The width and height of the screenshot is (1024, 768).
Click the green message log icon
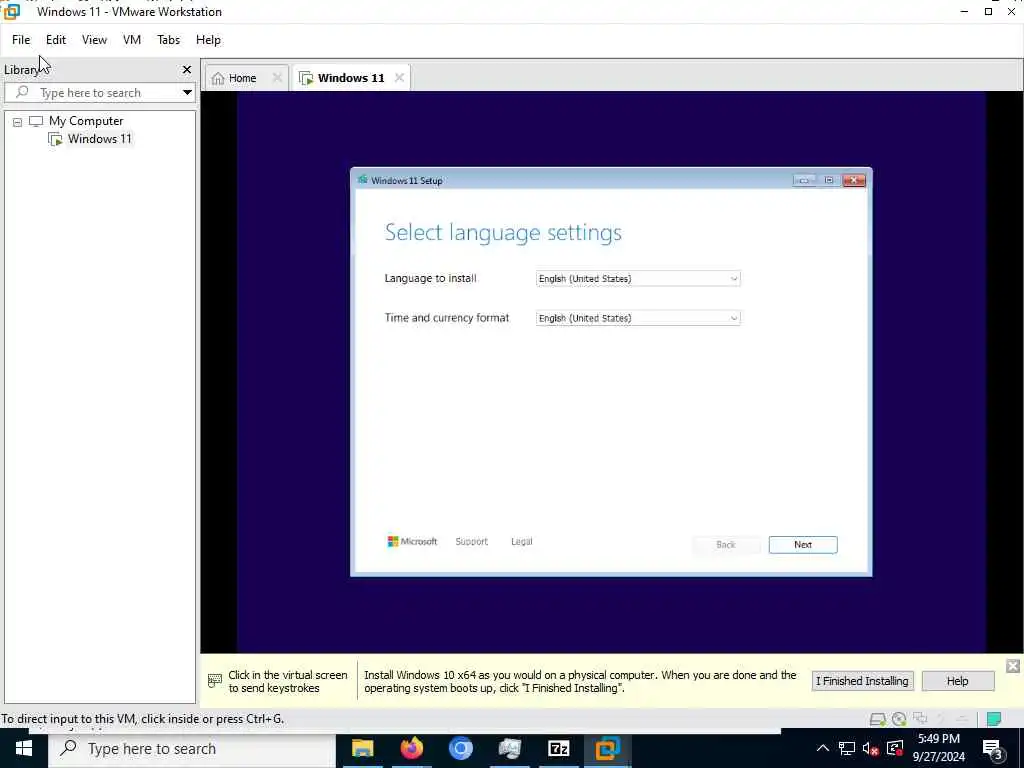994,719
